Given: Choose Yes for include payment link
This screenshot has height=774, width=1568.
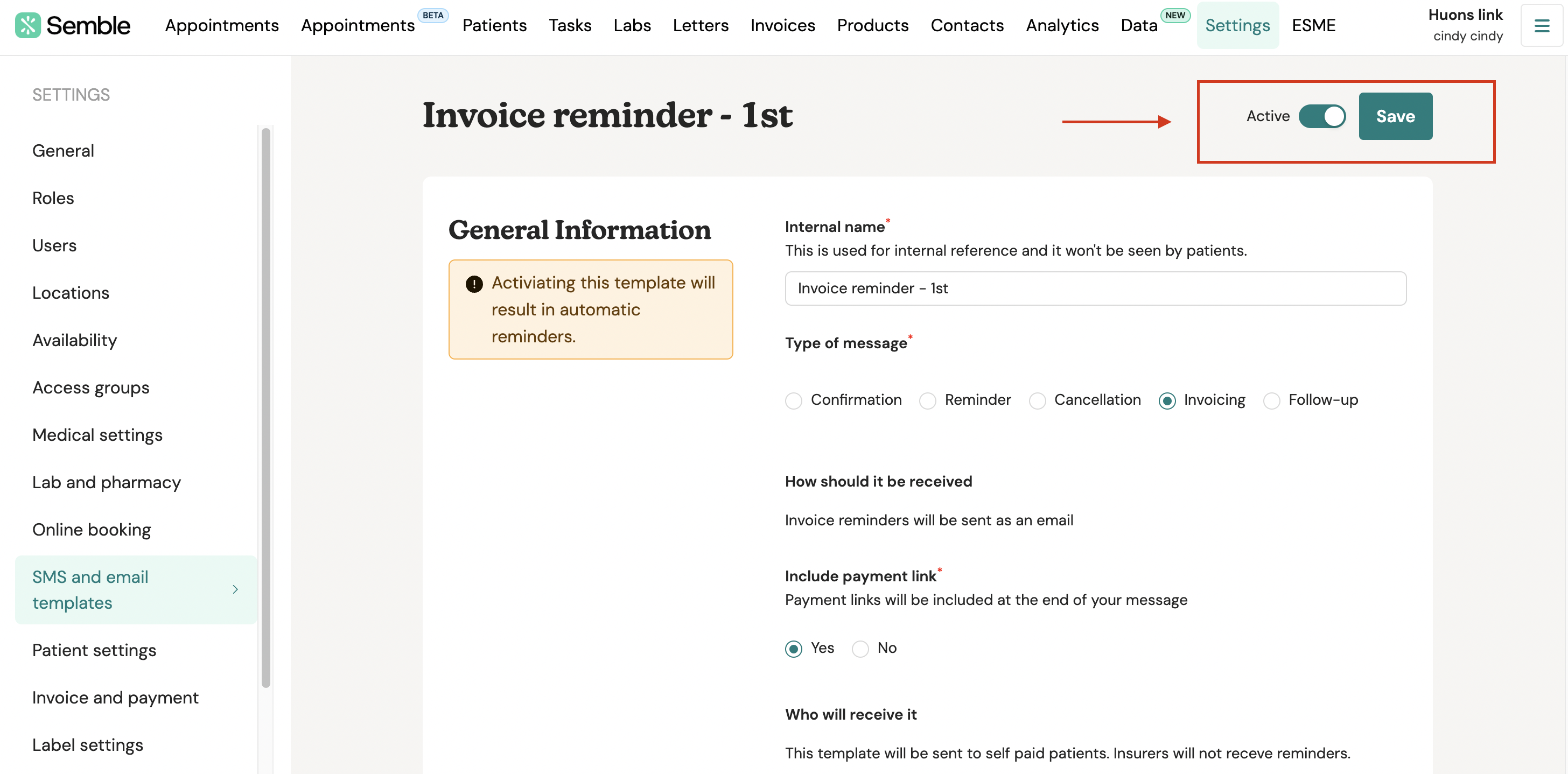Looking at the screenshot, I should [x=793, y=649].
